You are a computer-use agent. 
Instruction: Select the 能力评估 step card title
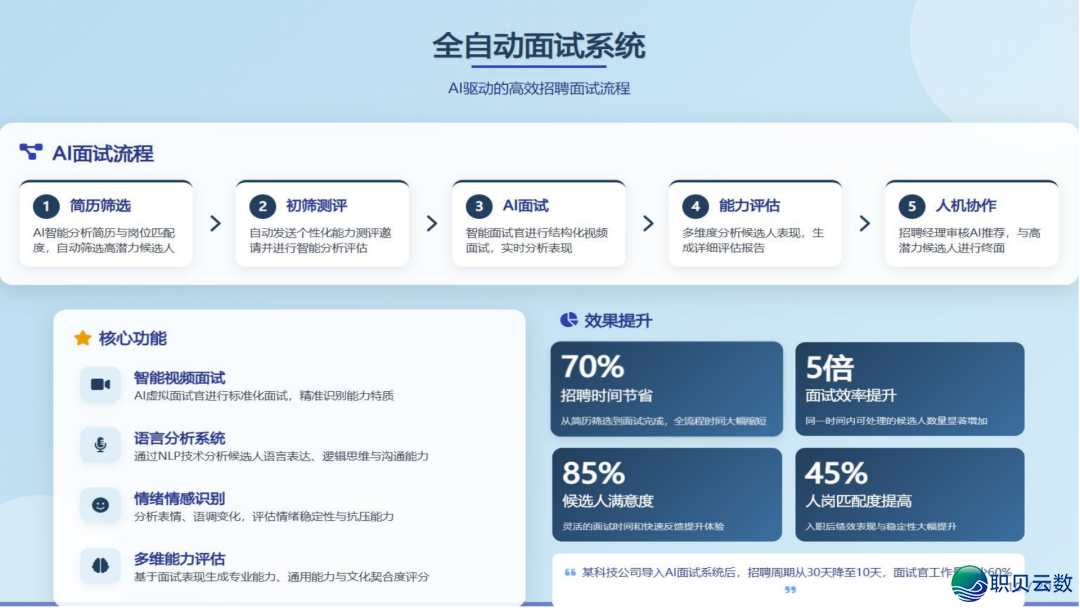(x=749, y=205)
